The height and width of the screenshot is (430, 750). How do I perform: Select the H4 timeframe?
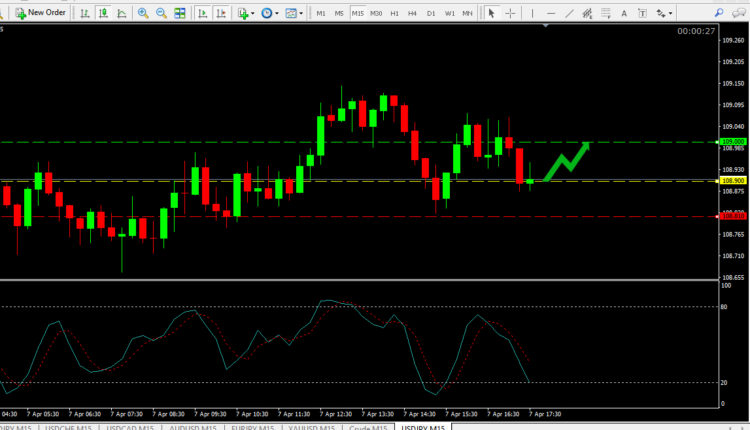point(412,13)
